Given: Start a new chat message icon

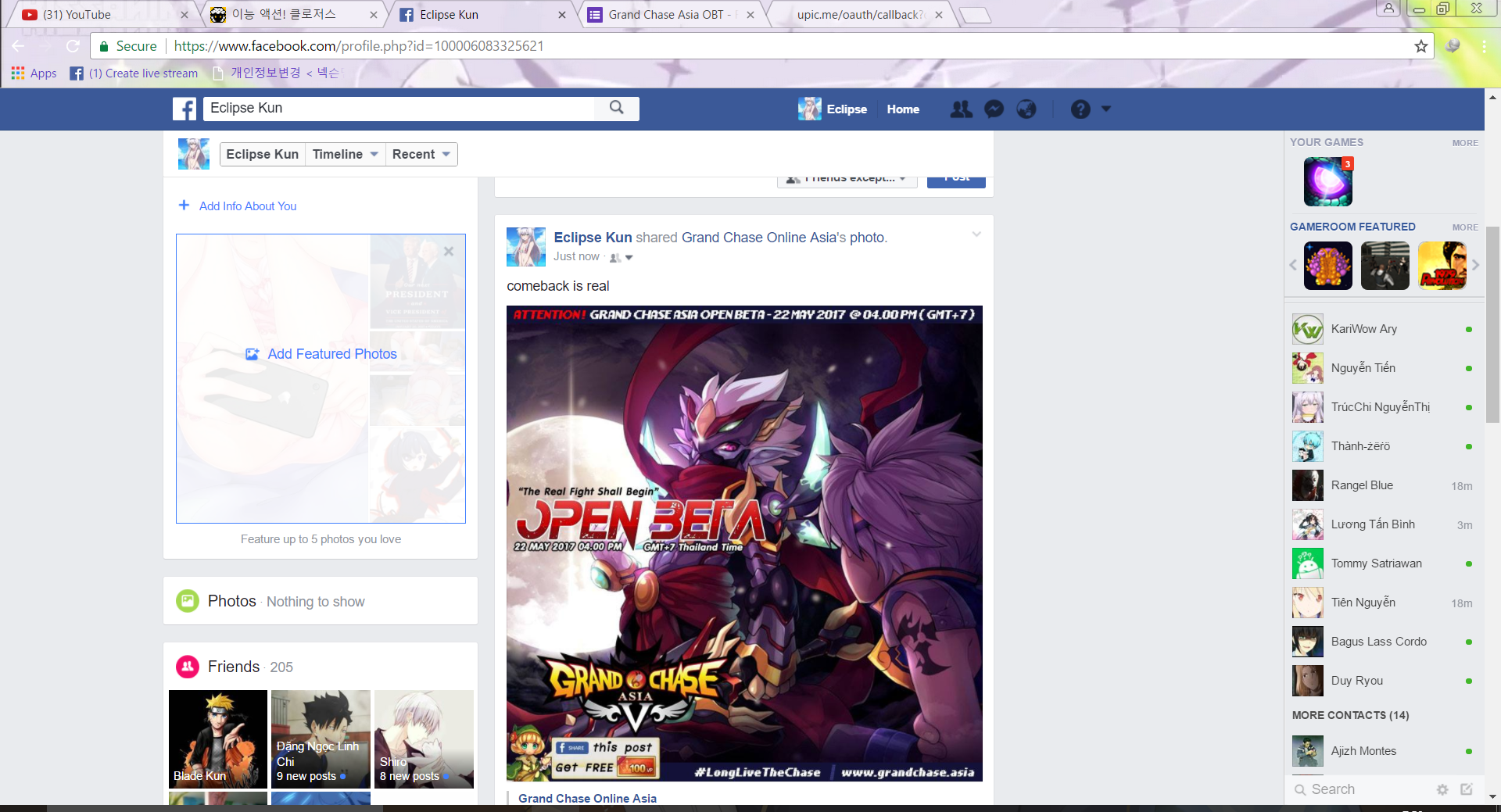Looking at the screenshot, I should click(x=1467, y=789).
